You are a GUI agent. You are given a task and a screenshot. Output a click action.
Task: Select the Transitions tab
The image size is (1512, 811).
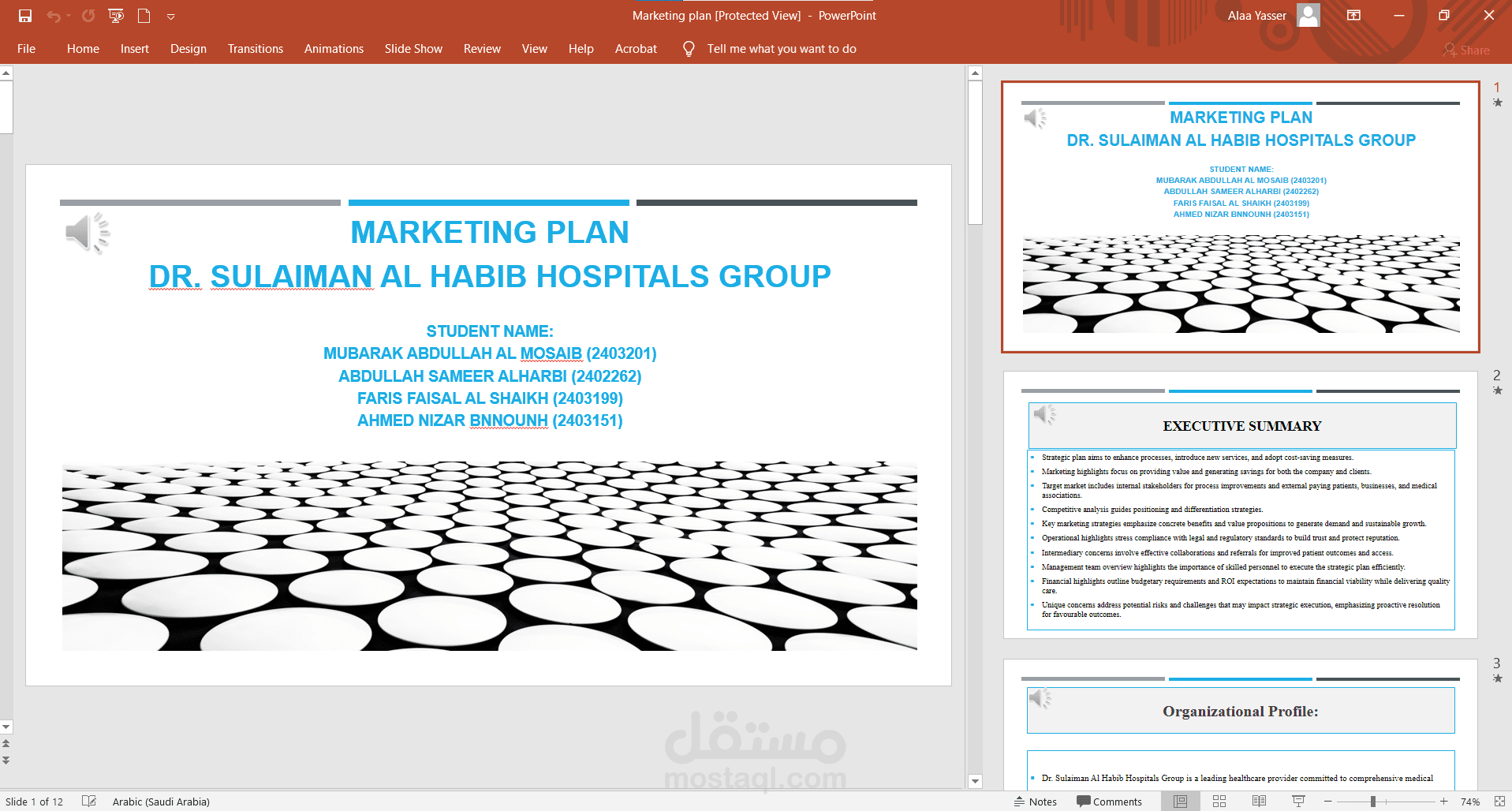256,49
